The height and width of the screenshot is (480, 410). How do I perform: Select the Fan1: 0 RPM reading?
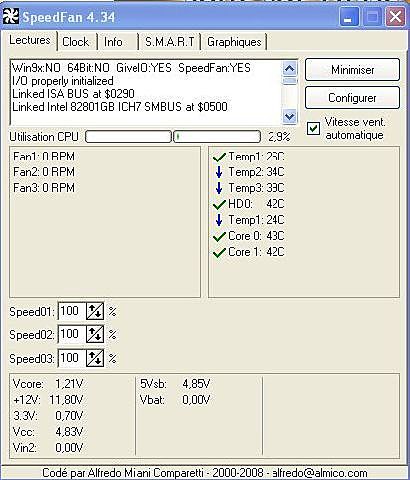click(44, 156)
